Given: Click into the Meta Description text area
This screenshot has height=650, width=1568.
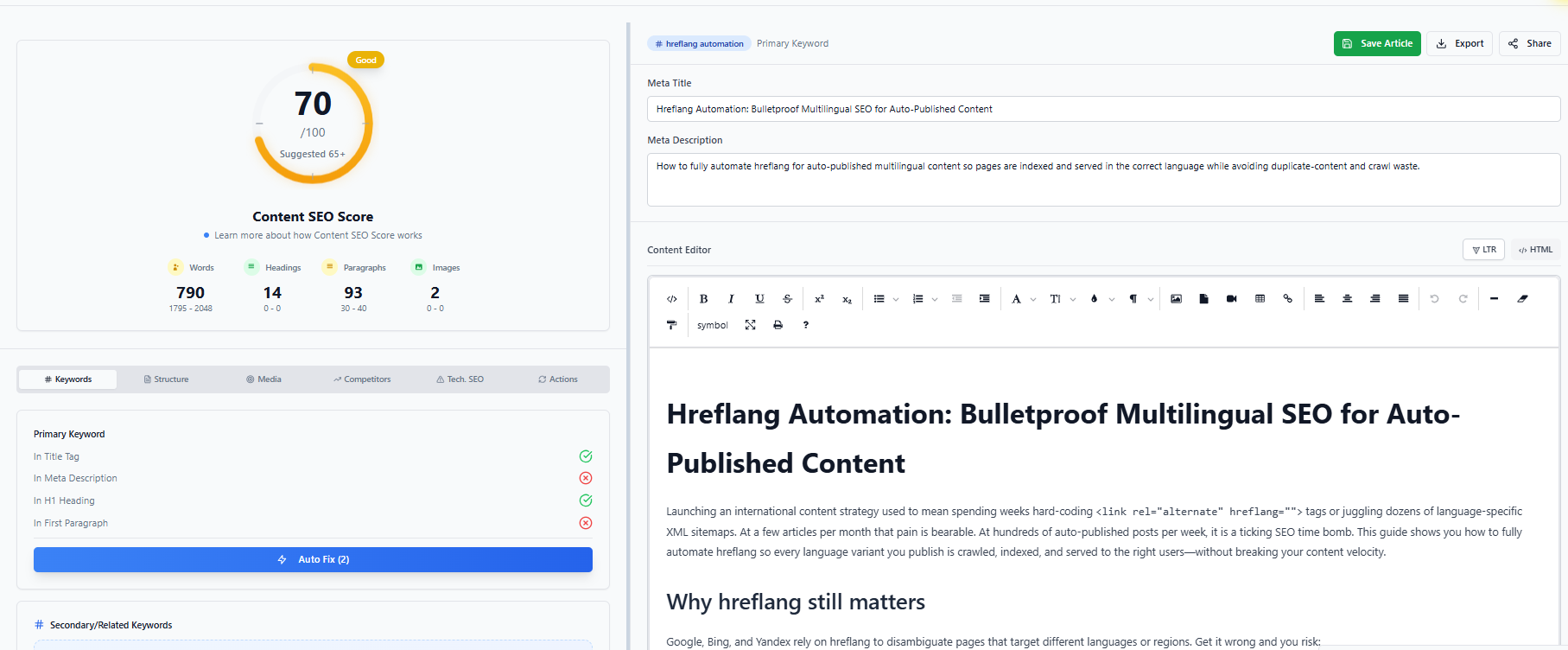Looking at the screenshot, I should 1103,180.
